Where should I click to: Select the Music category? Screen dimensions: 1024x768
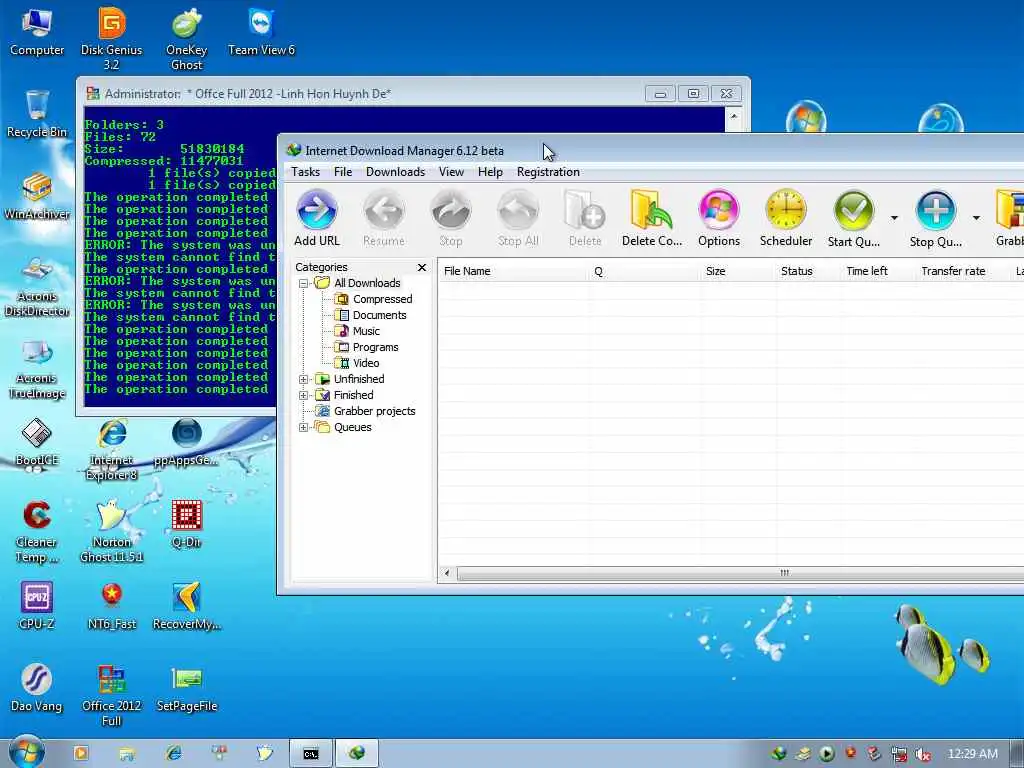[x=357, y=331]
